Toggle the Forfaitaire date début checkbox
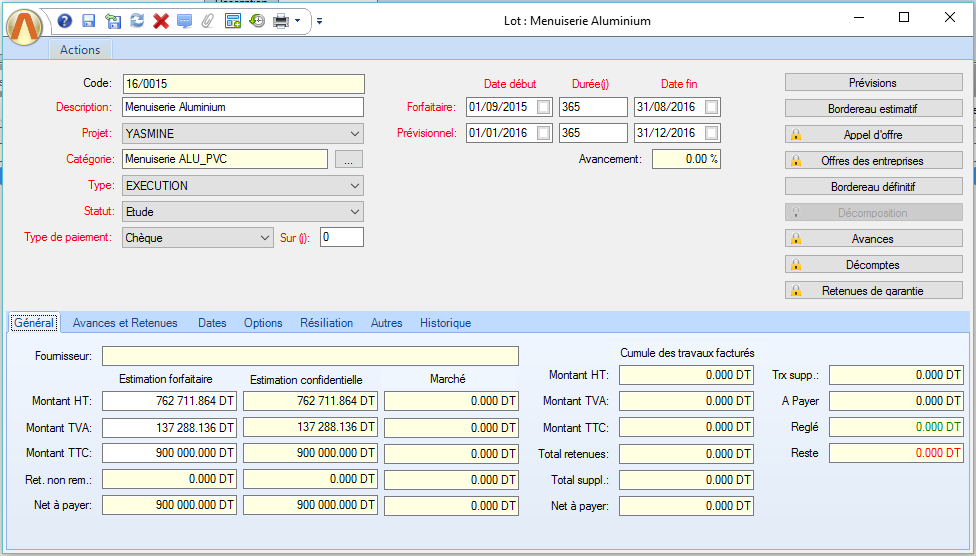The height and width of the screenshot is (556, 976). coord(543,107)
